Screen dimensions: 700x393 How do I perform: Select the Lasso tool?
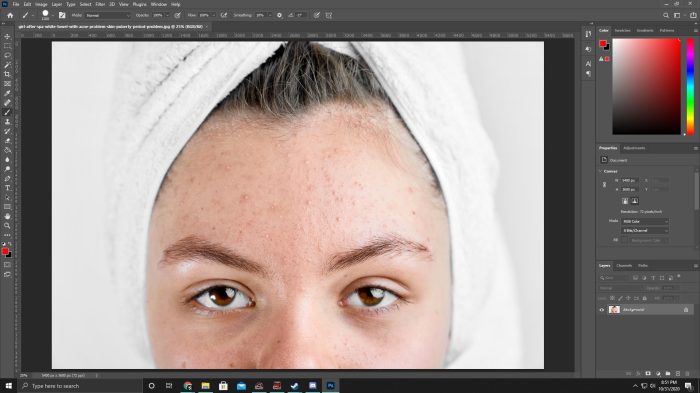(x=7, y=55)
